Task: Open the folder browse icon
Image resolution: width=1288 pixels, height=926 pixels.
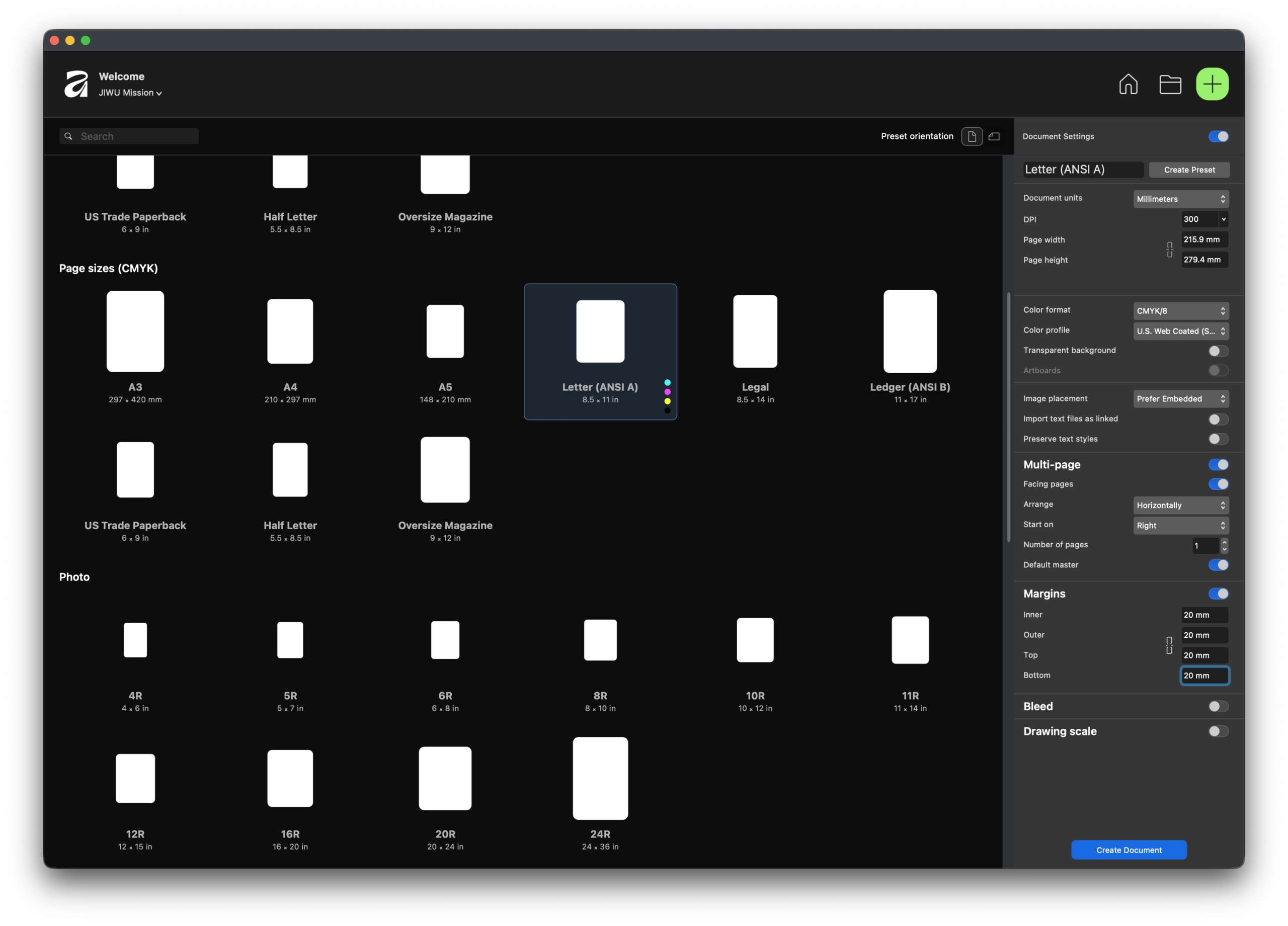Action: [x=1170, y=85]
